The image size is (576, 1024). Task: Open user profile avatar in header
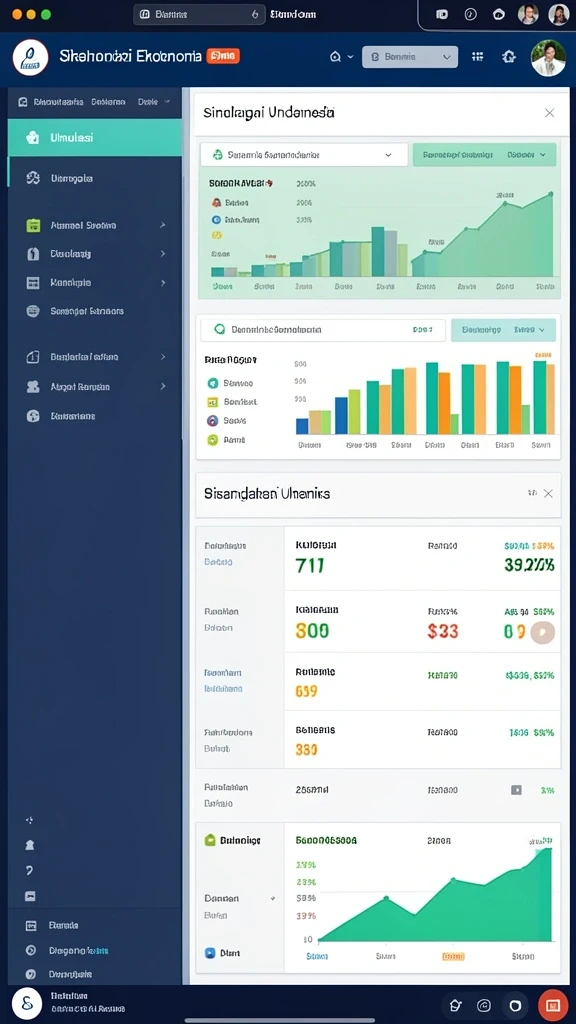(548, 57)
